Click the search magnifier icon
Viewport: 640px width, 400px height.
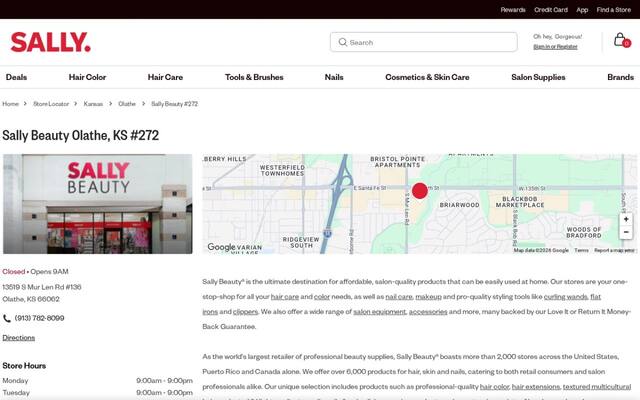click(343, 42)
